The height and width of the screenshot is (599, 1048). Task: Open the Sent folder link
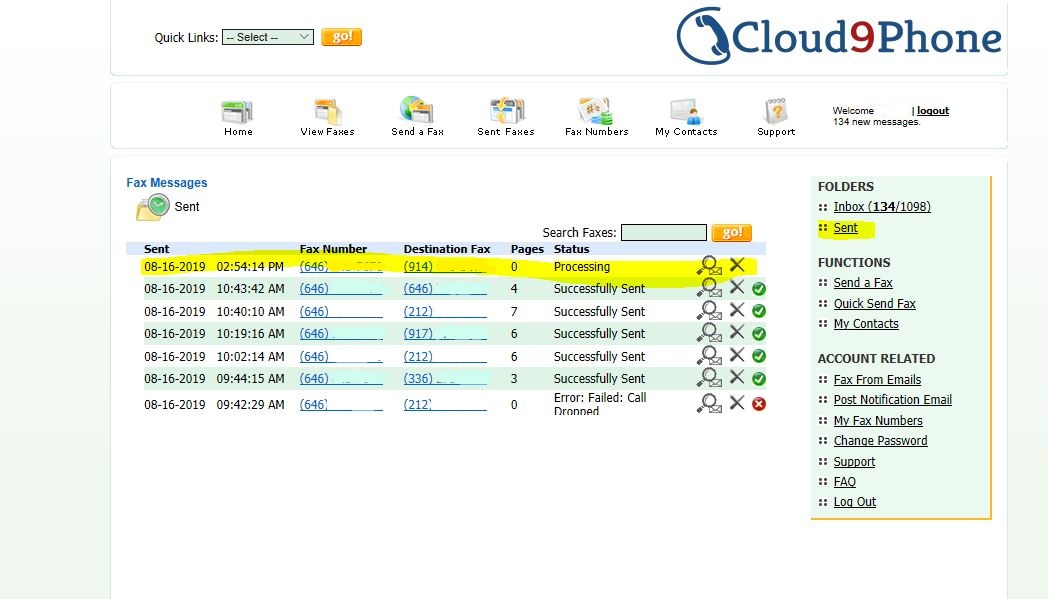coord(845,228)
